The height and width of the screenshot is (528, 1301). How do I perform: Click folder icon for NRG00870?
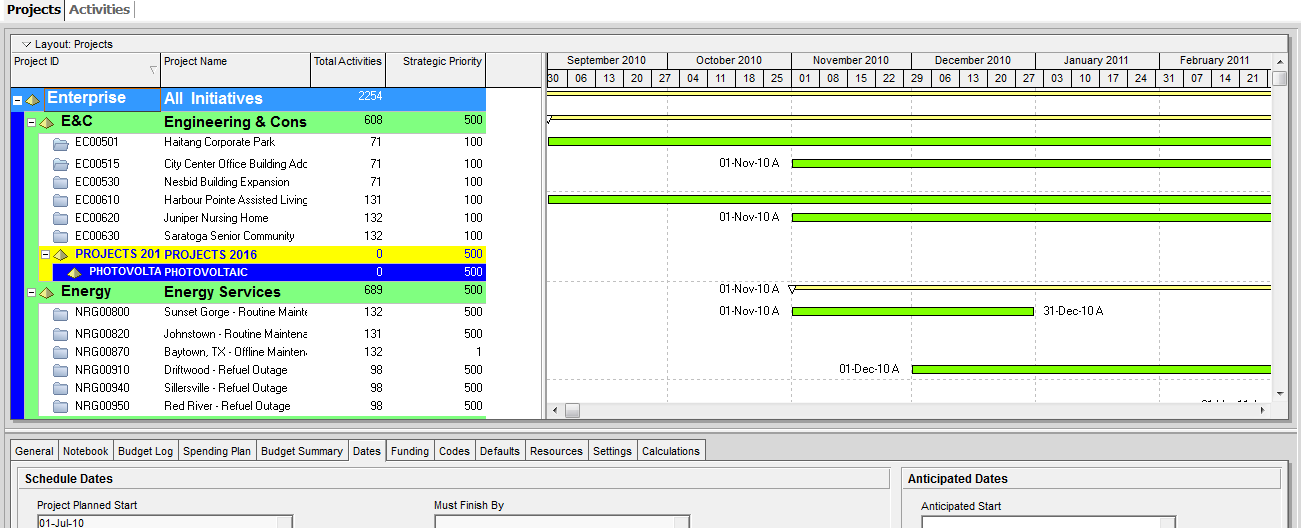pos(60,352)
